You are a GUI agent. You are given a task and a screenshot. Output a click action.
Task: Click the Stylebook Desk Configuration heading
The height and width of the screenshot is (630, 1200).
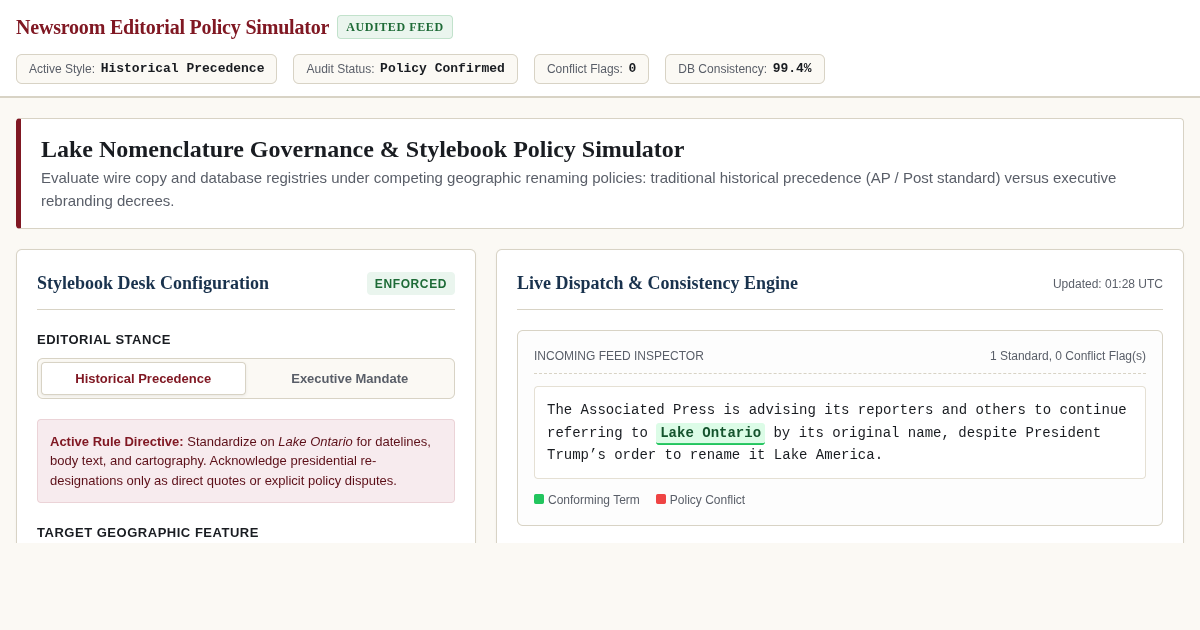153,283
